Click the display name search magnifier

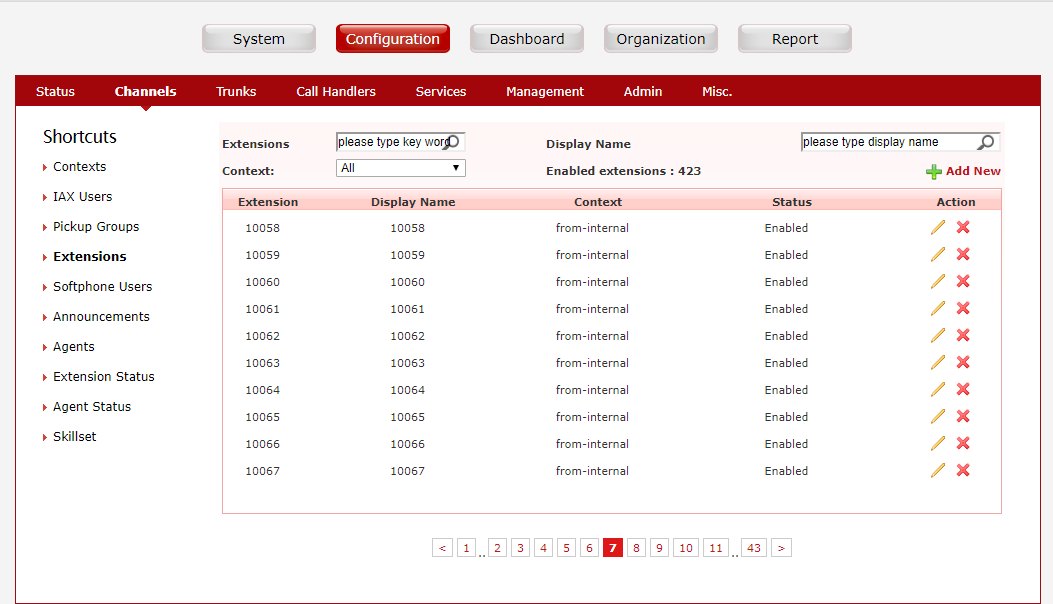[x=986, y=142]
